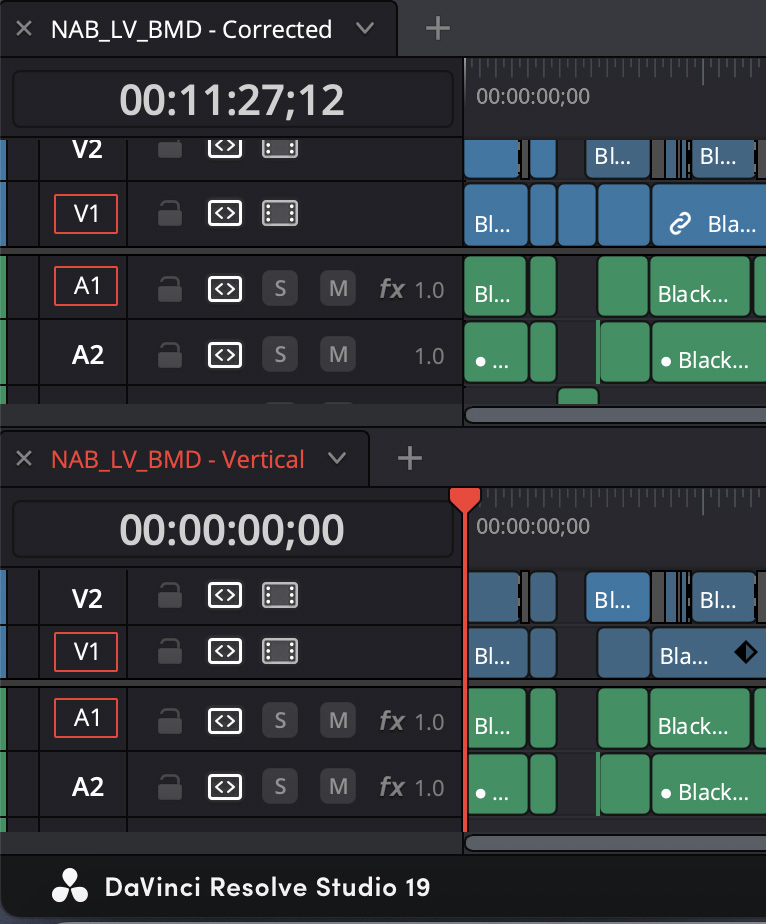The height and width of the screenshot is (924, 766).
Task: Add new tab beside Corrected tab
Action: pos(437,28)
